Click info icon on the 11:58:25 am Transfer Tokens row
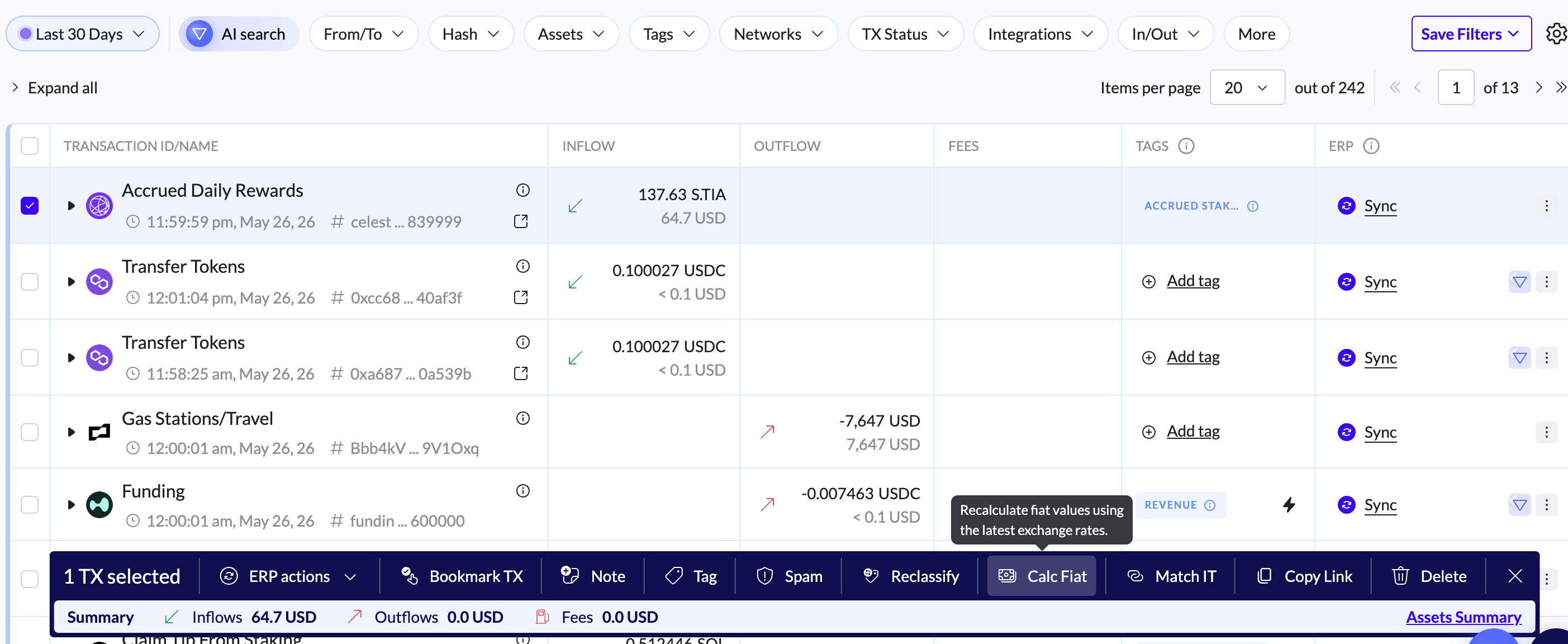 (522, 342)
